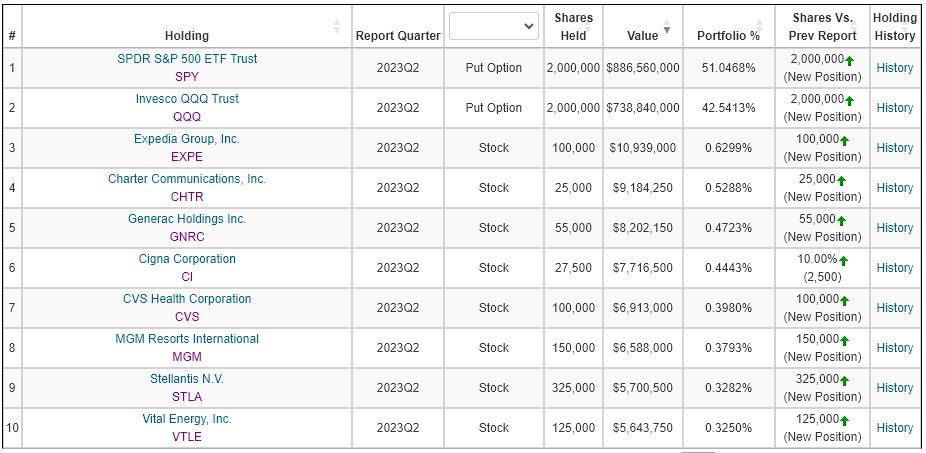Open SPDR S&P 500 ETF Trust link
926x453 pixels.
[187, 59]
